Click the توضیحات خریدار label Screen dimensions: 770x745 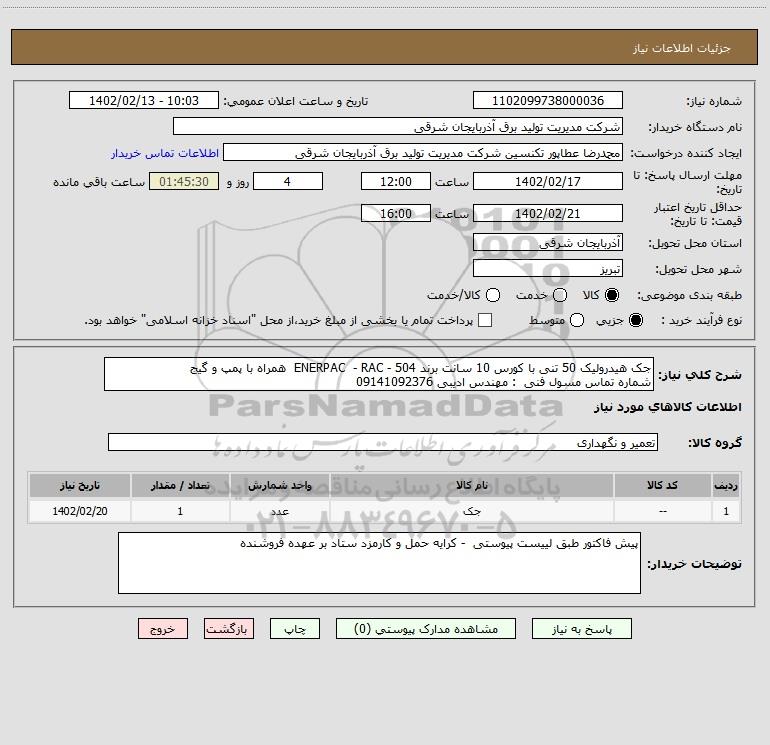pos(694,564)
